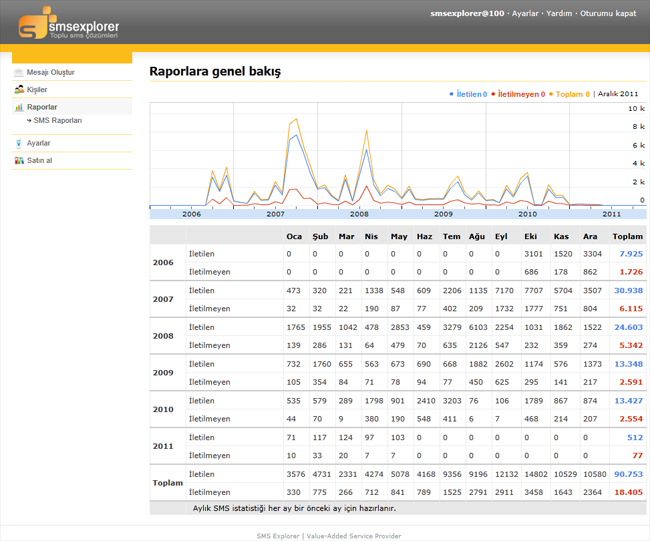
Task: Click the 2007 İletilen total 30.938
Action: coord(627,291)
